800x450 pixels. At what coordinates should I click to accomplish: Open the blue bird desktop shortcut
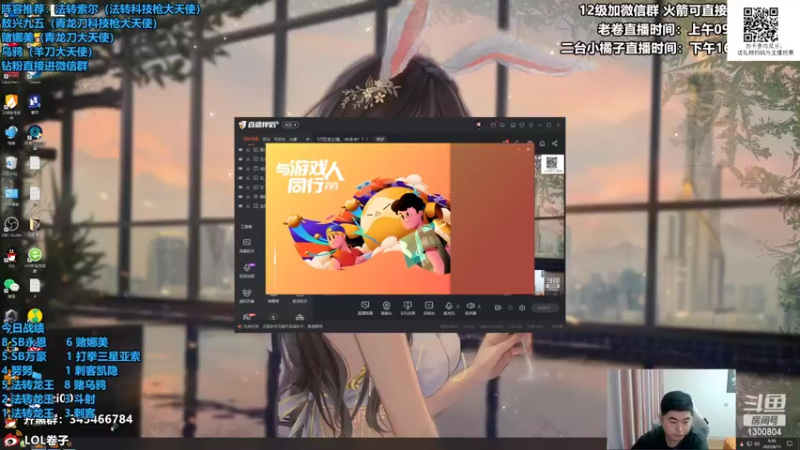point(11,134)
